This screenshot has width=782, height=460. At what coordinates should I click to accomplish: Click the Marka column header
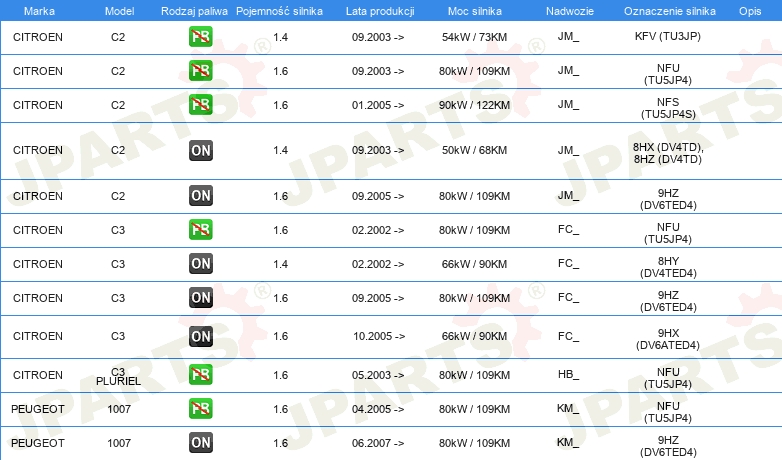click(x=39, y=11)
